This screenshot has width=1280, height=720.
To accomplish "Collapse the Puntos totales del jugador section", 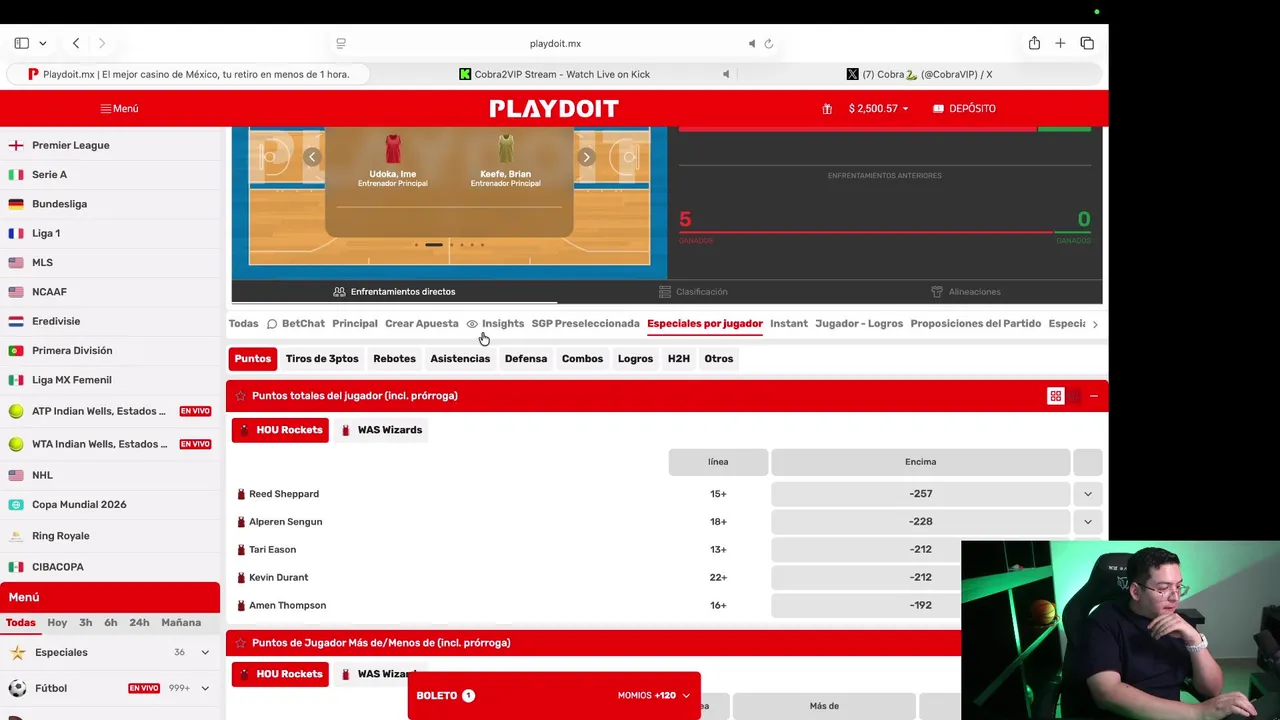I will pos(1093,396).
